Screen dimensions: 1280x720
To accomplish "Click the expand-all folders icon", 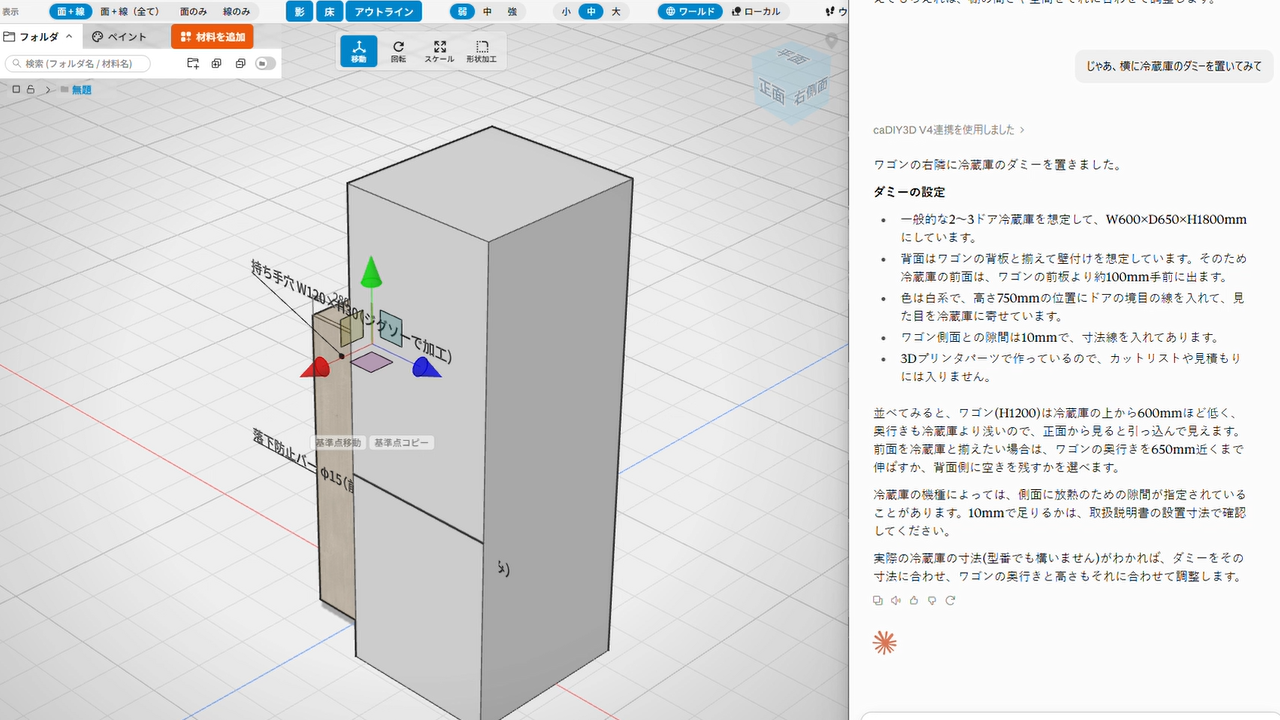I will pos(216,63).
